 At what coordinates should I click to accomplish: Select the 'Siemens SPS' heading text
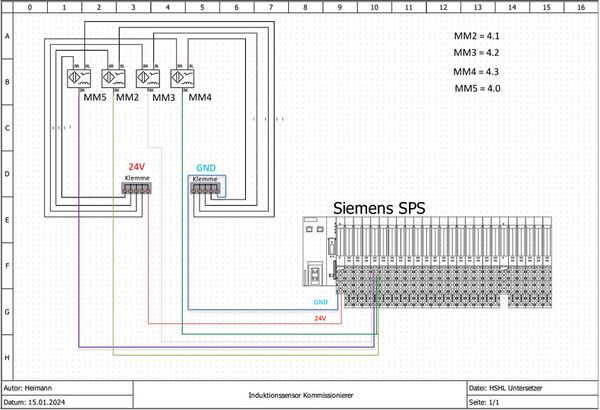pyautogui.click(x=379, y=208)
